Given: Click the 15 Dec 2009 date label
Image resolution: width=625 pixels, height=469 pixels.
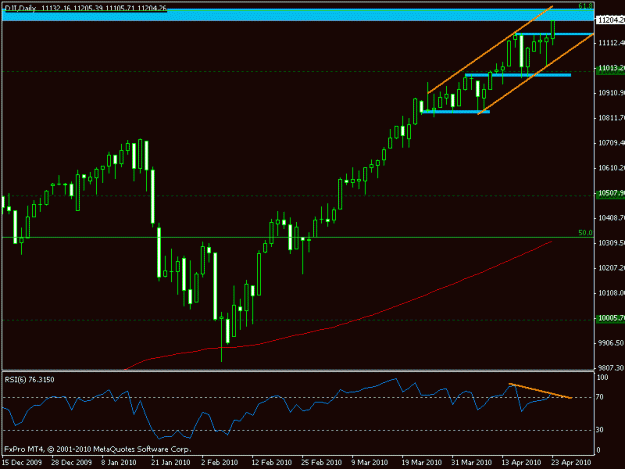Looking at the screenshot, I should pyautogui.click(x=22, y=463).
